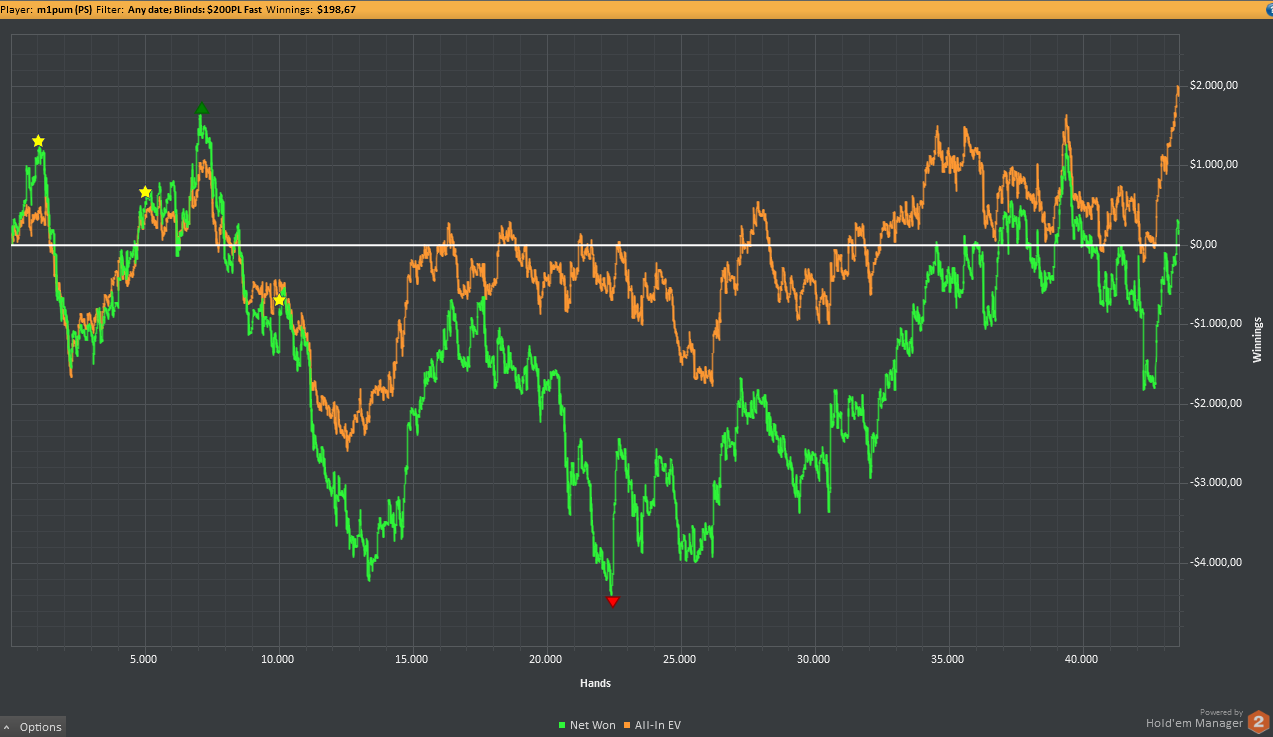Select the red triangle lowest-point marker
Screen dimensions: 1273x737
[613, 601]
